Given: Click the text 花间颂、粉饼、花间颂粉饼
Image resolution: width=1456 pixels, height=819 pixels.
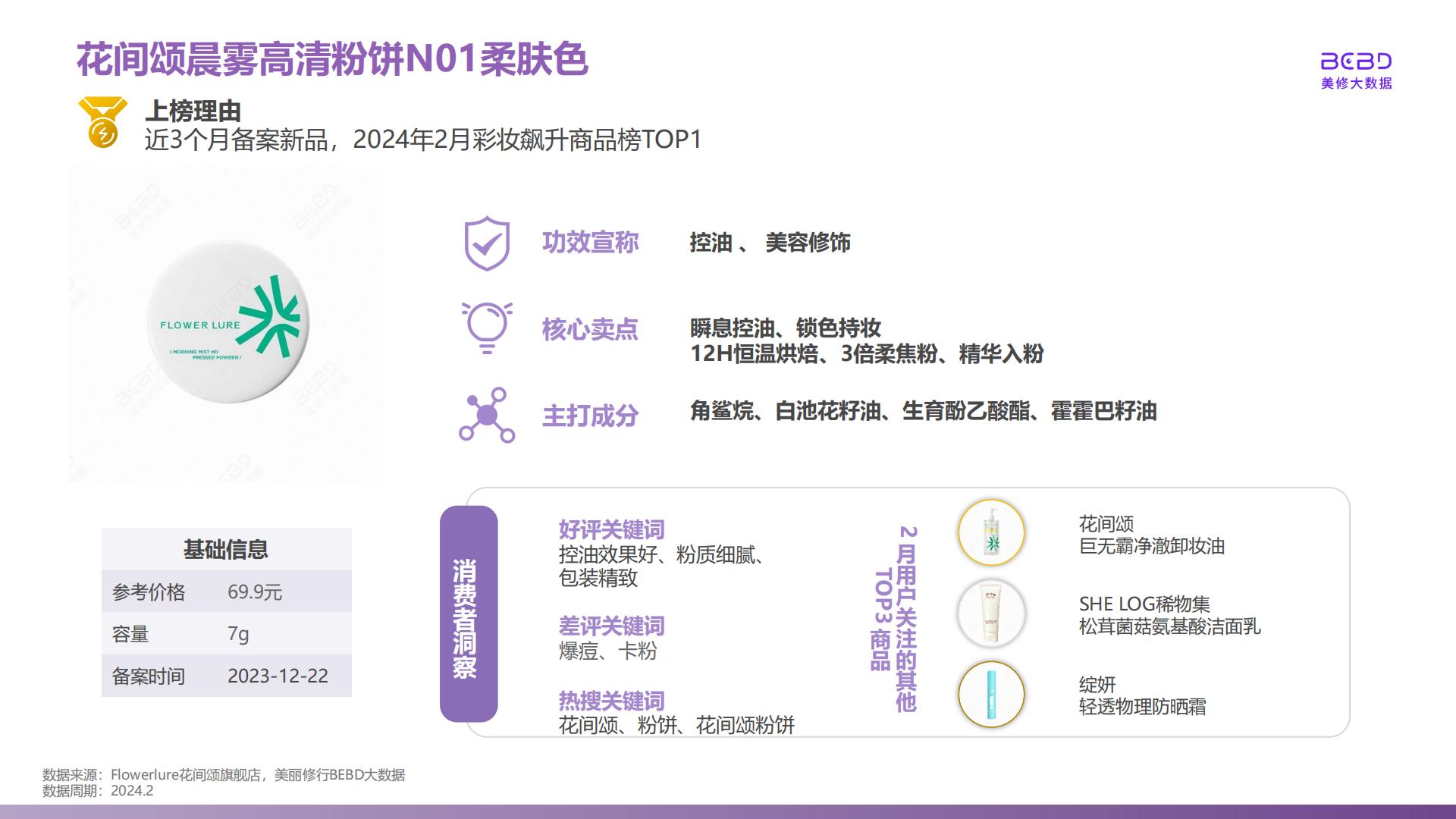Looking at the screenshot, I should pos(676,726).
